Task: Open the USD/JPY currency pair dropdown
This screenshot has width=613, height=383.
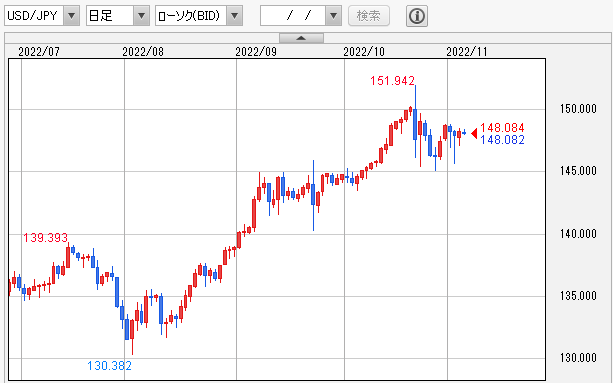Action: [x=72, y=16]
